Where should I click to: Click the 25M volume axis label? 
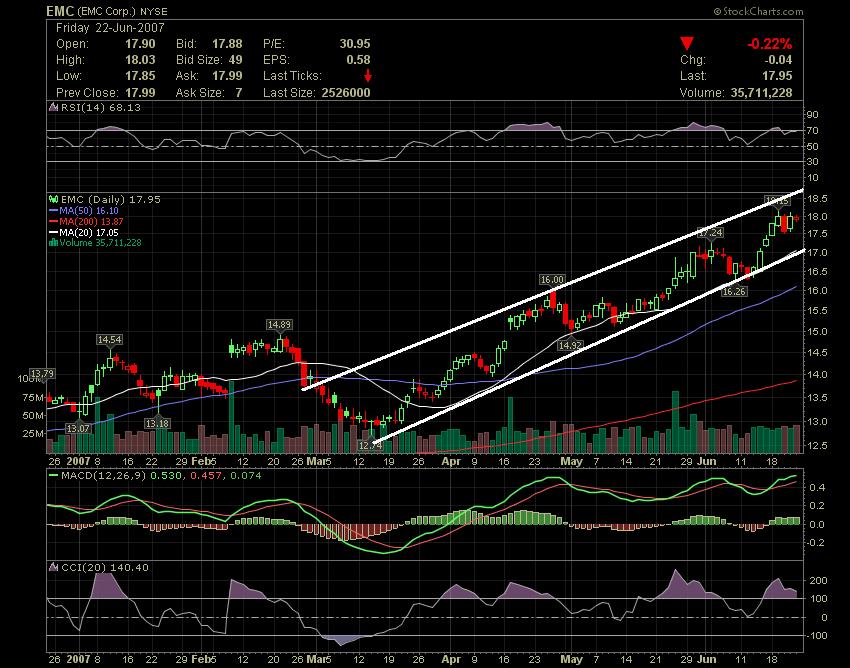tap(33, 433)
